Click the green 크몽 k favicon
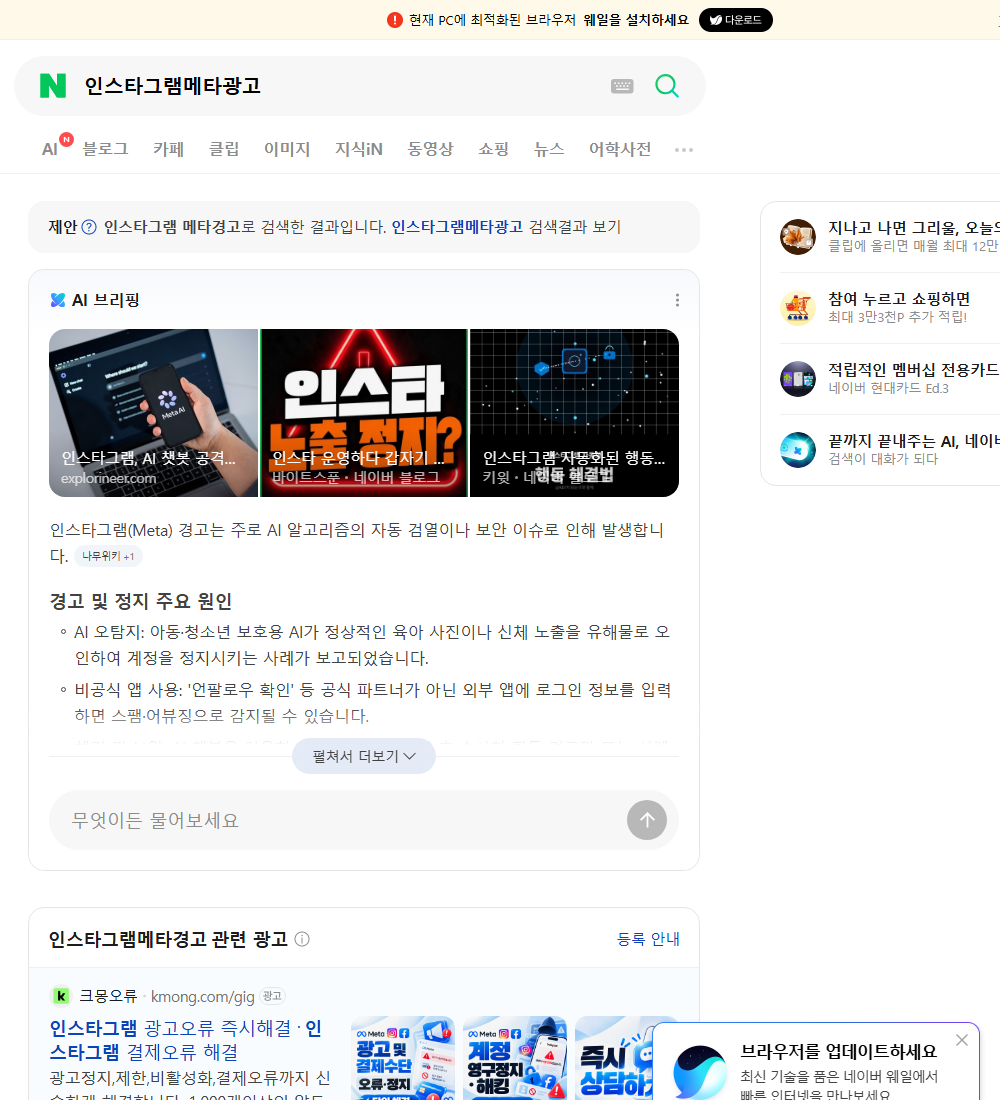Image resolution: width=1000 pixels, height=1100 pixels. tap(61, 996)
